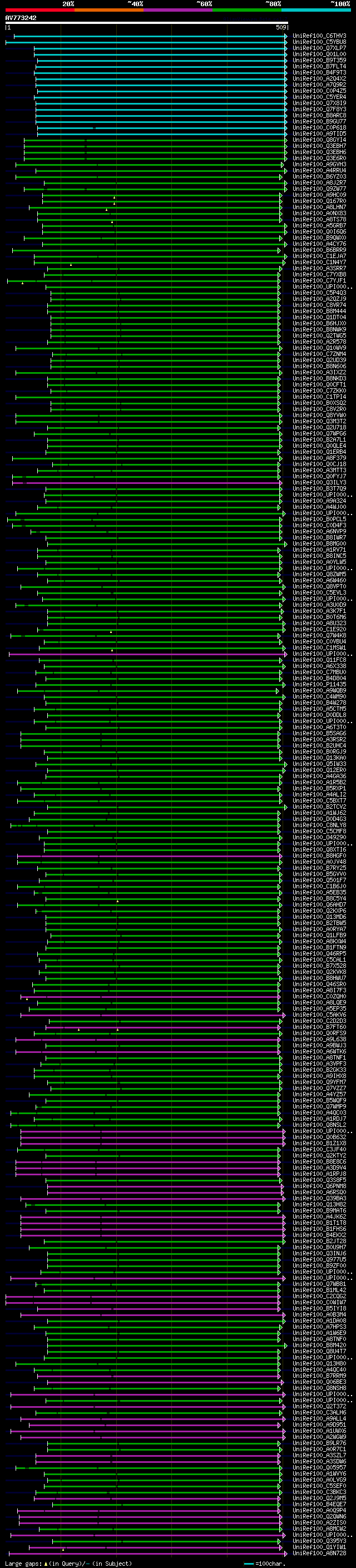Viewport: 356px width, 1568px height.
Task: Select hit label UniRef100_B9T359
Action: pyautogui.click(x=319, y=60)
